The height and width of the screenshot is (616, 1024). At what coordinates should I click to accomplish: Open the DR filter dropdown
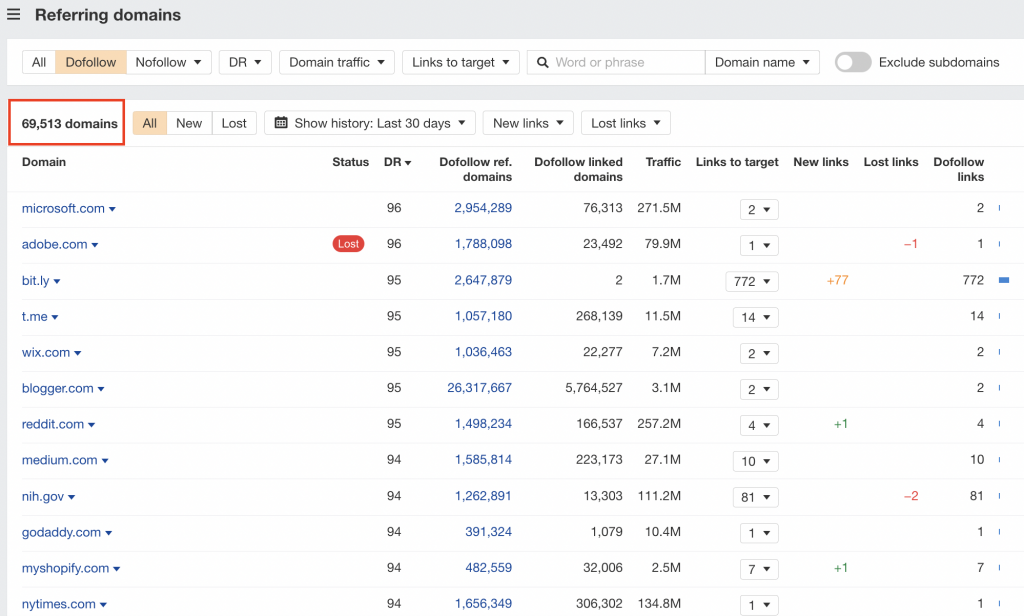point(245,62)
